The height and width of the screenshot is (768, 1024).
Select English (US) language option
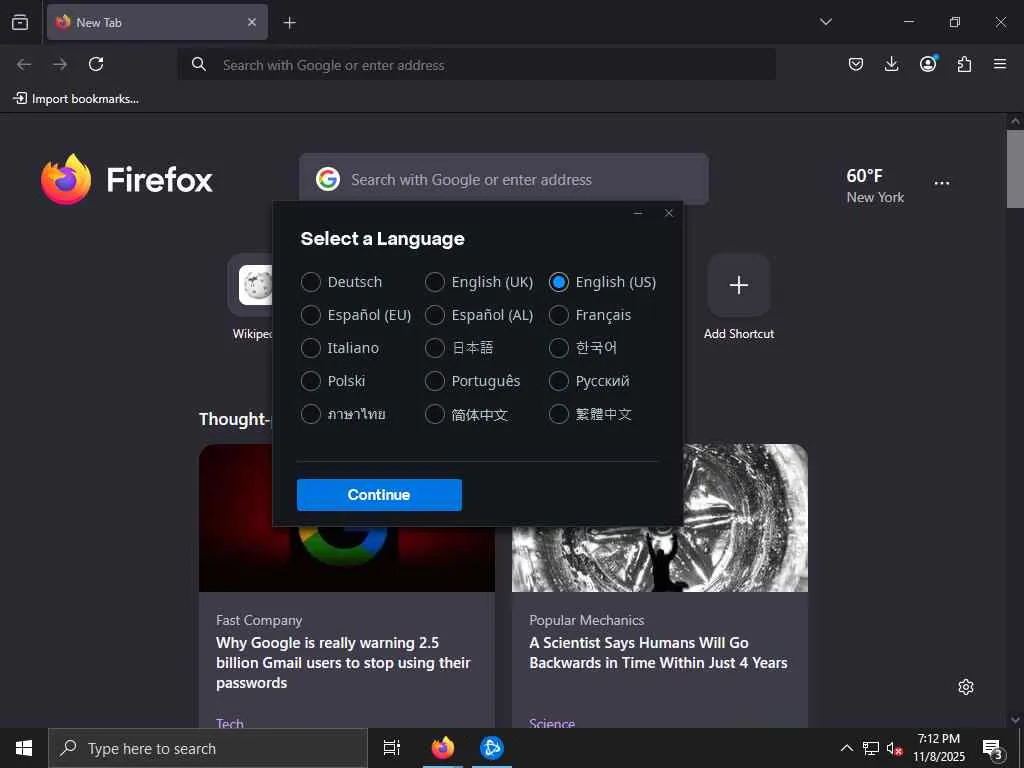603,282
